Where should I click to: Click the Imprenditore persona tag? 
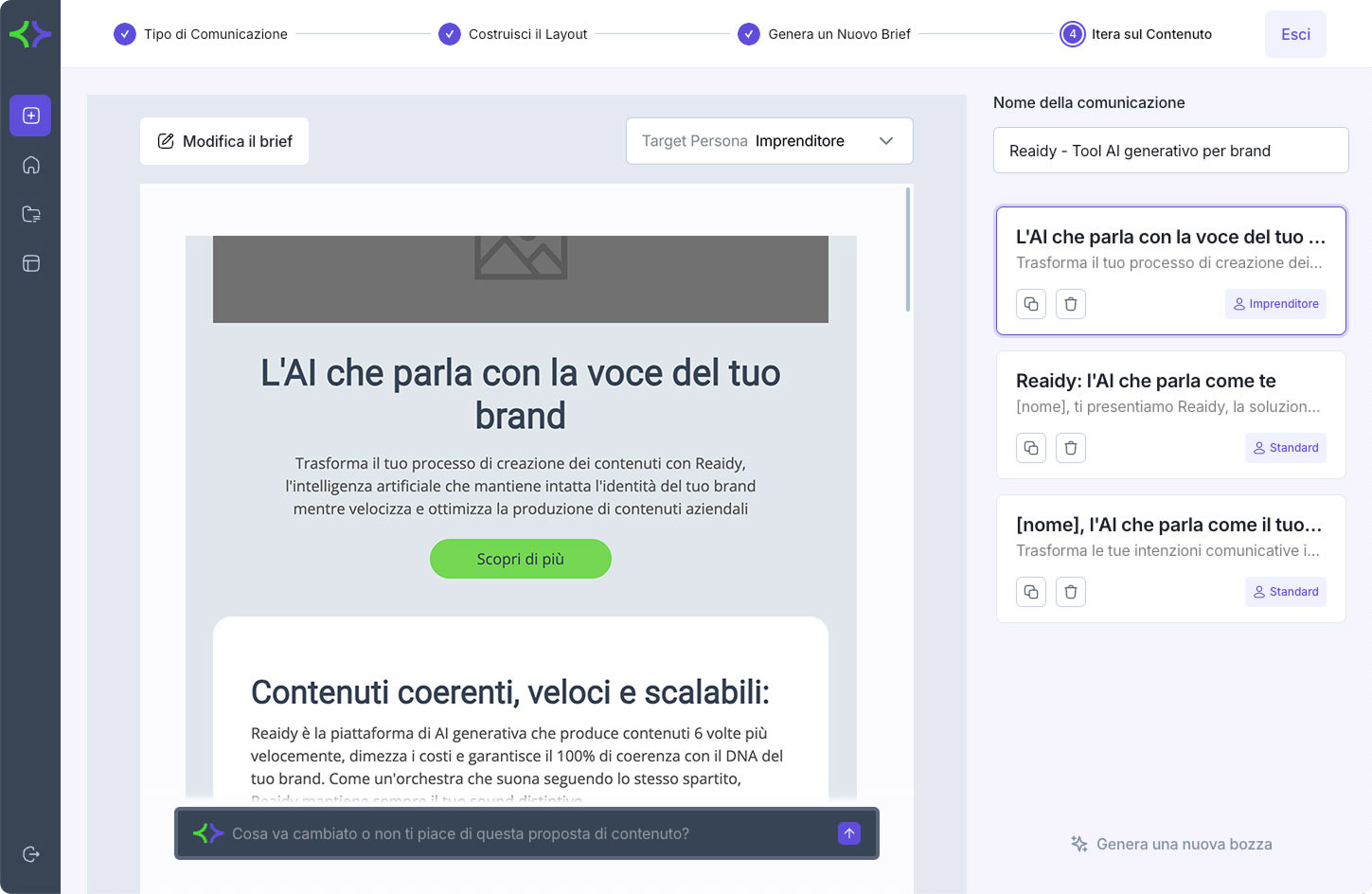click(x=1275, y=304)
